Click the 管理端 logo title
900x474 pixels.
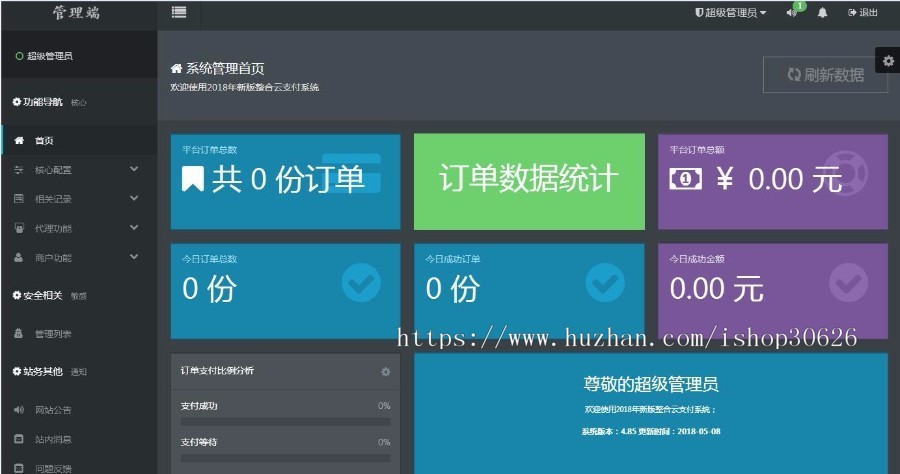click(x=77, y=13)
